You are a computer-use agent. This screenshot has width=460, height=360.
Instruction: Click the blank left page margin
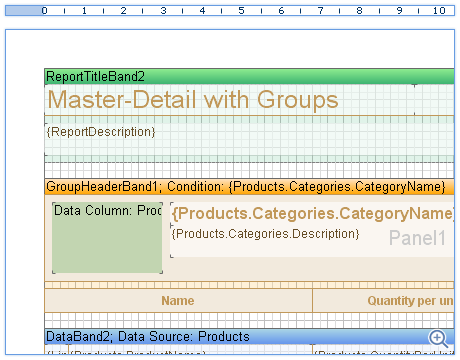coord(25,192)
